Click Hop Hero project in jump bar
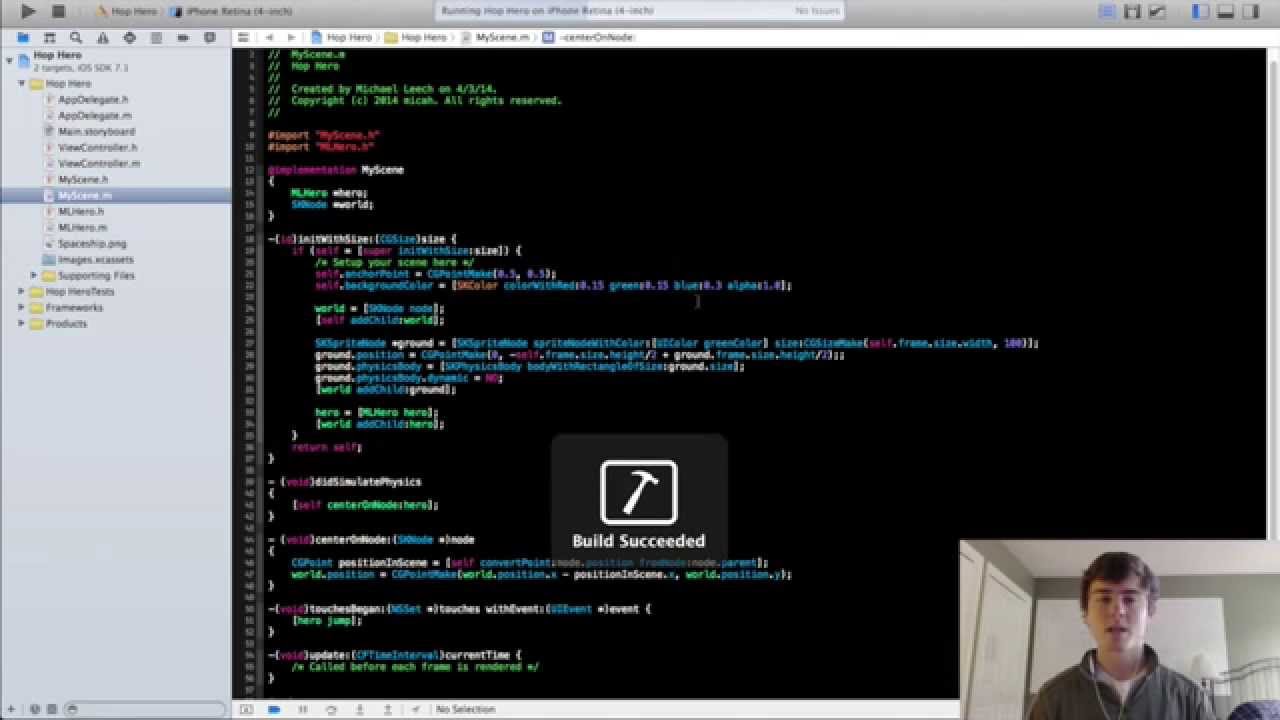The image size is (1280, 720). [x=341, y=37]
